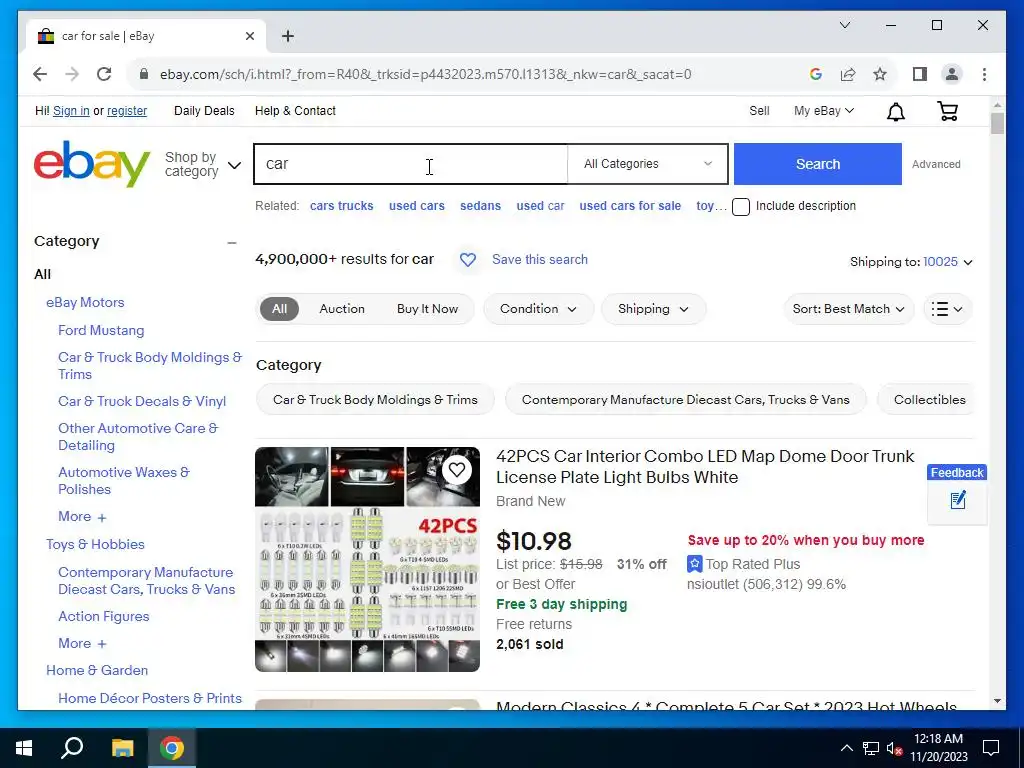This screenshot has height=768, width=1024.
Task: Open the Feedback note icon
Action: 957,501
